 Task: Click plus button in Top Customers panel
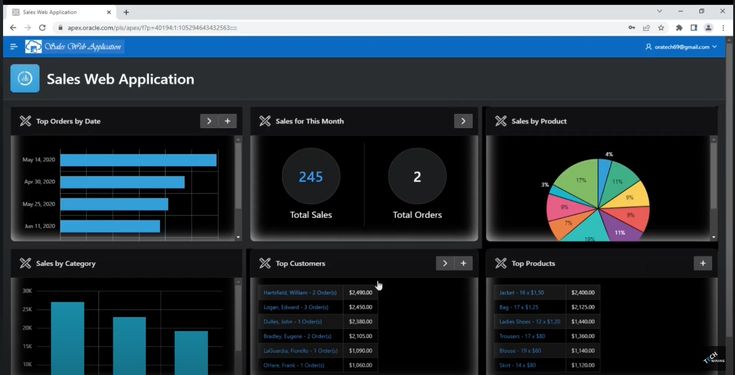pos(463,263)
